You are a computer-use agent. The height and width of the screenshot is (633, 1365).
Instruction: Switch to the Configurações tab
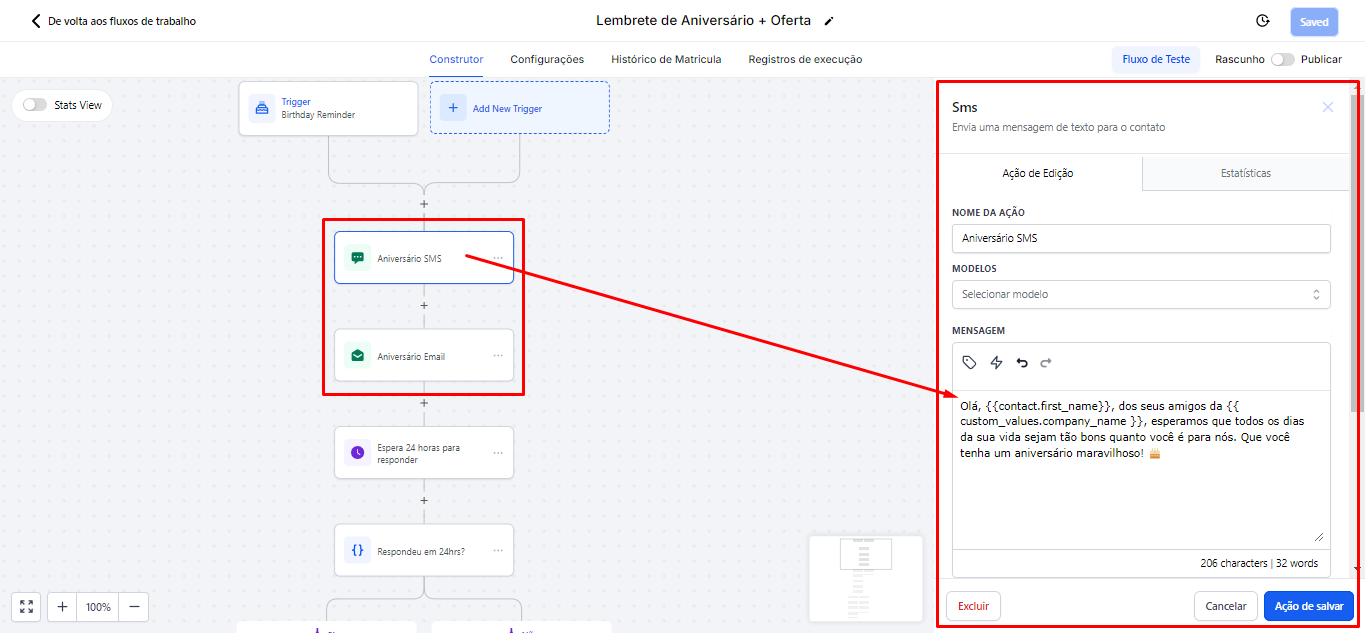coord(546,59)
